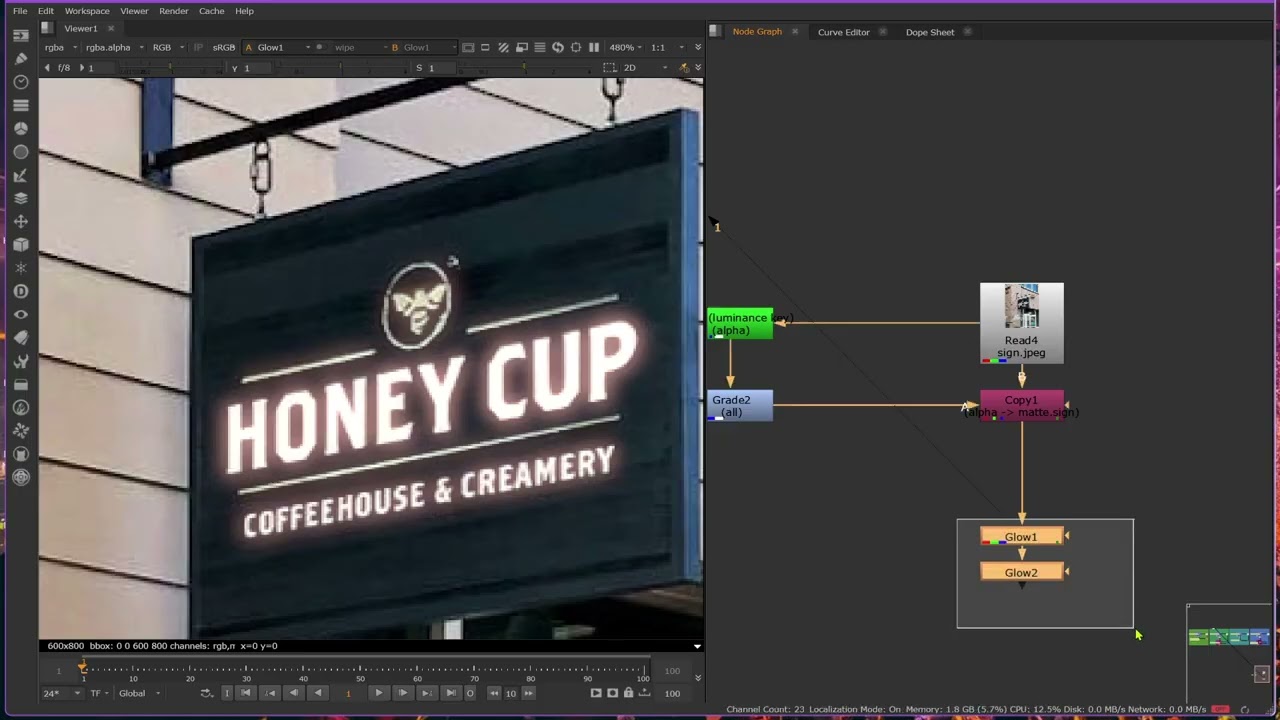Open the Particles nodes icon

tap(20, 268)
